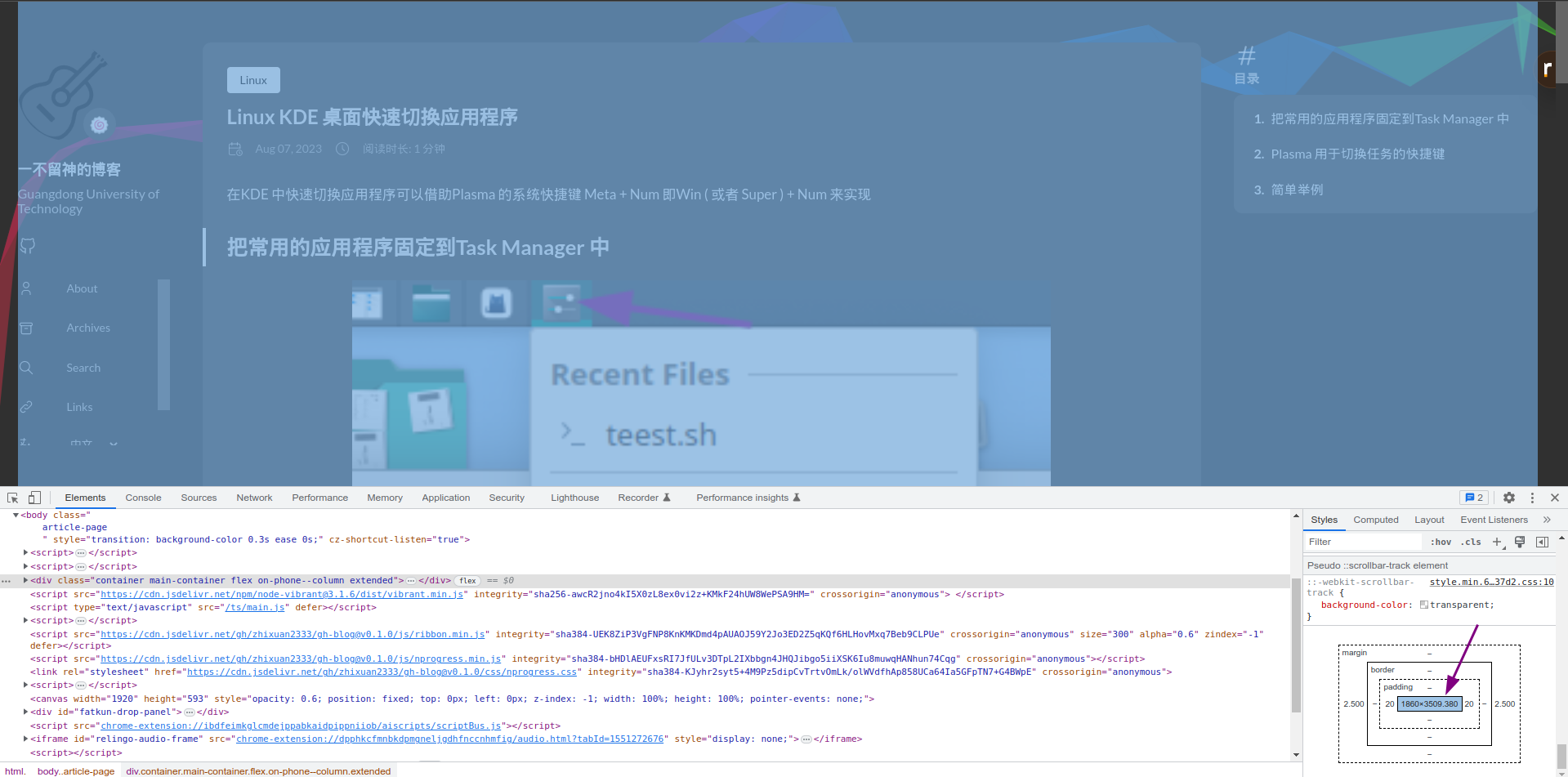
Task: Activate the inspect element picker icon
Action: click(13, 498)
